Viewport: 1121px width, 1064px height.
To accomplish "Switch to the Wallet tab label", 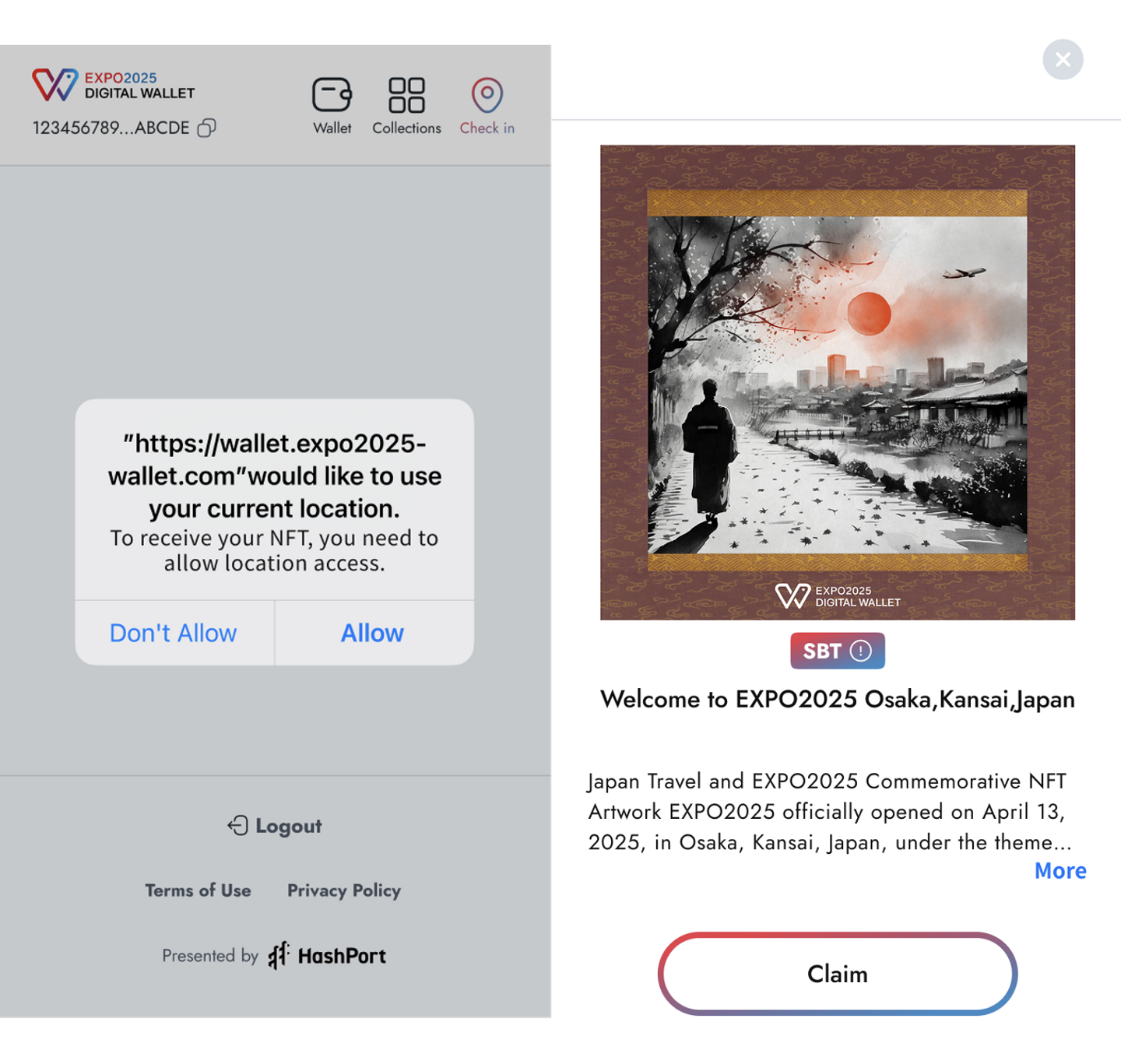I will 332,128.
